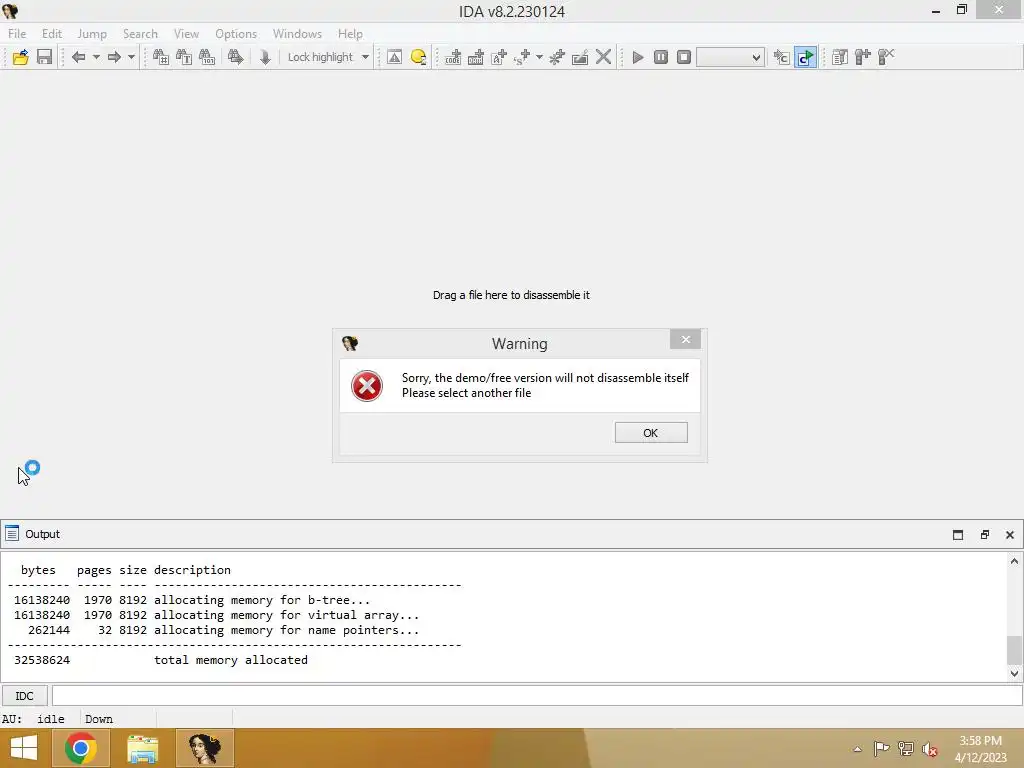Viewport: 1024px width, 768px height.
Task: Click the binoculars search text icon
Action: tap(184, 57)
